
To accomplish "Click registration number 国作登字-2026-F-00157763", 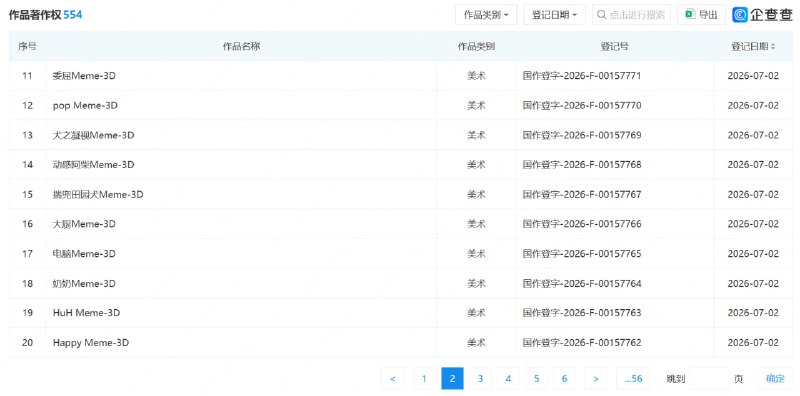I will (582, 313).
